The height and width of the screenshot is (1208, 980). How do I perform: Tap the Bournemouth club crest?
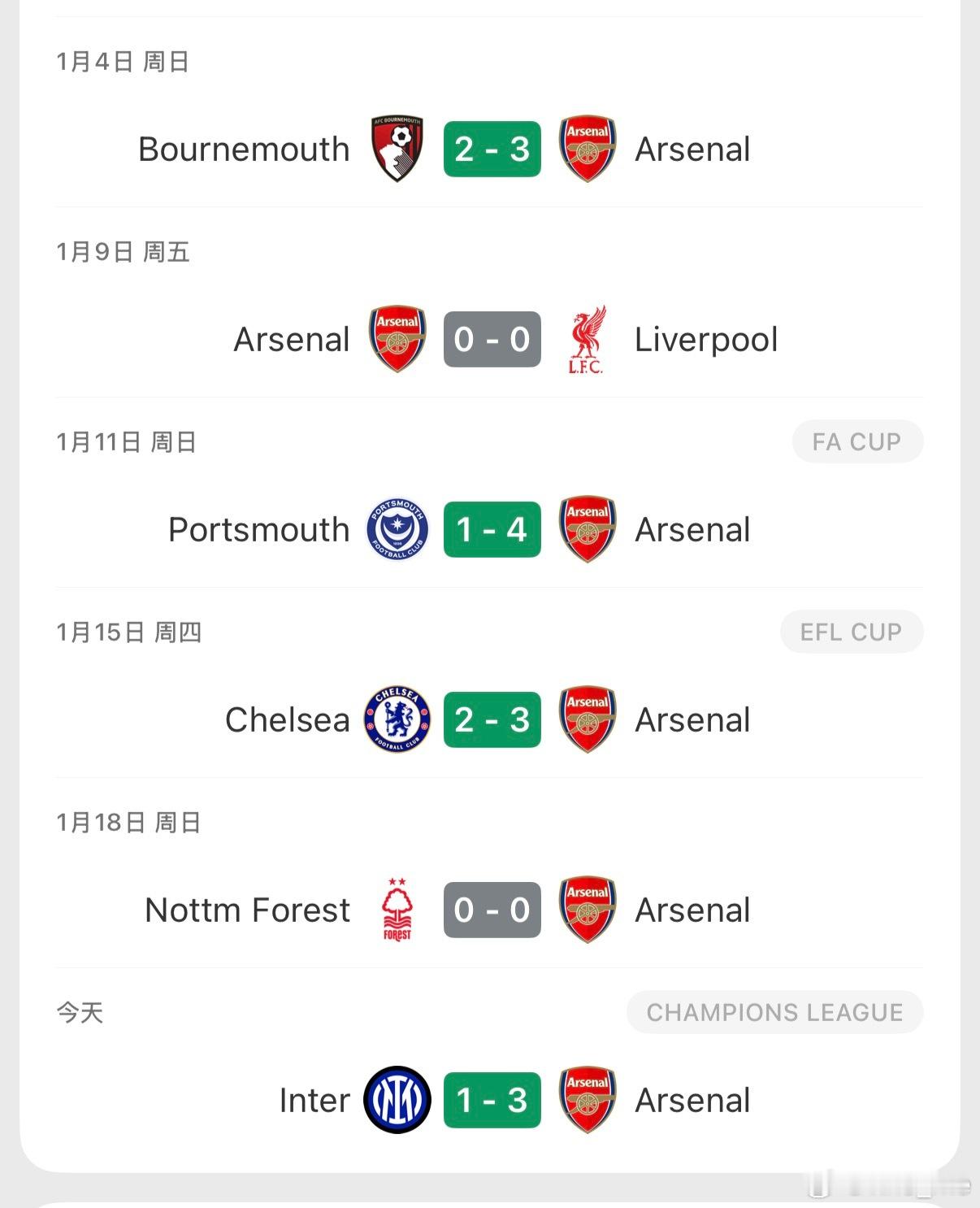point(397,149)
